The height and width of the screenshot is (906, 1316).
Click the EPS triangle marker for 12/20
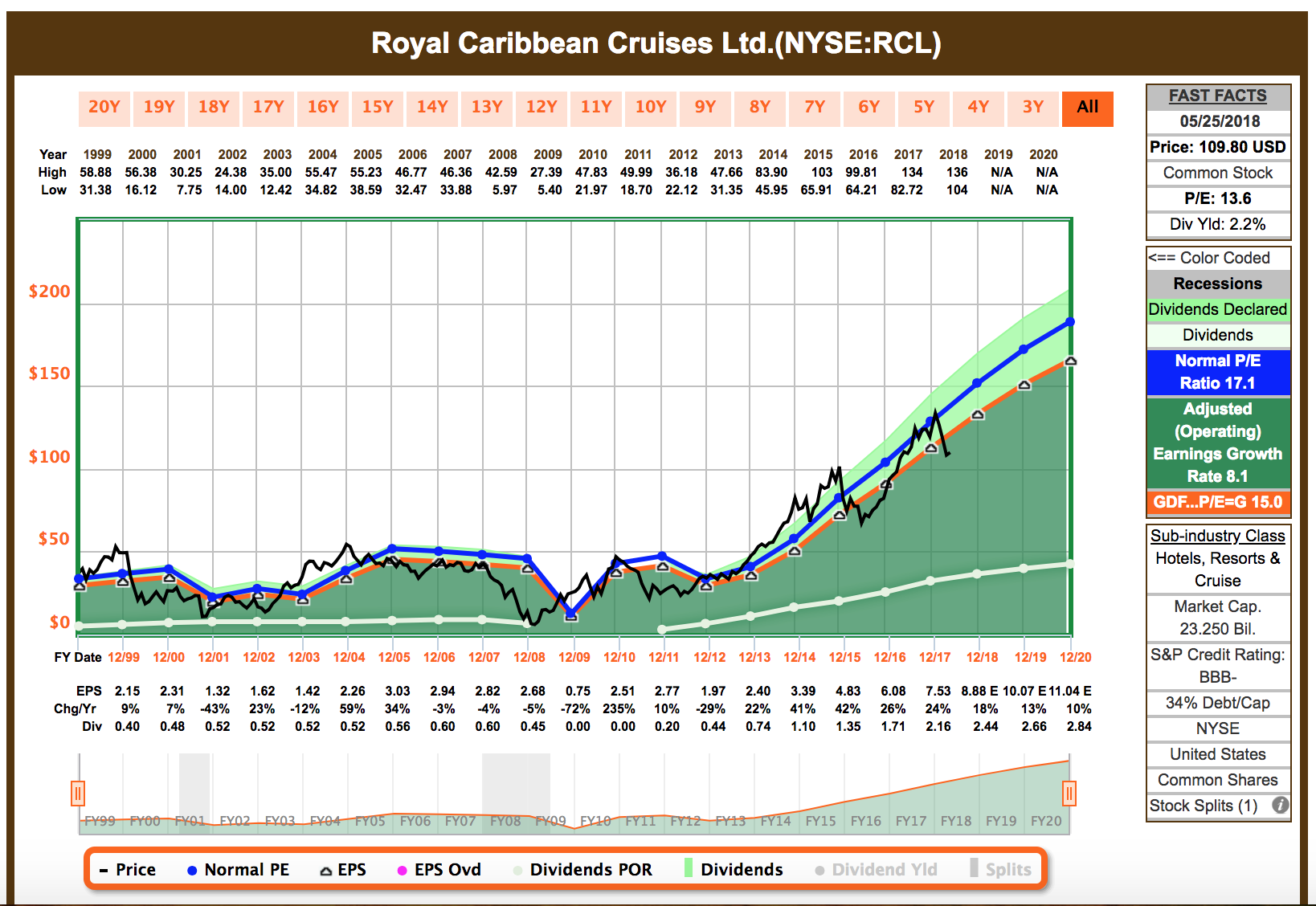1070,361
